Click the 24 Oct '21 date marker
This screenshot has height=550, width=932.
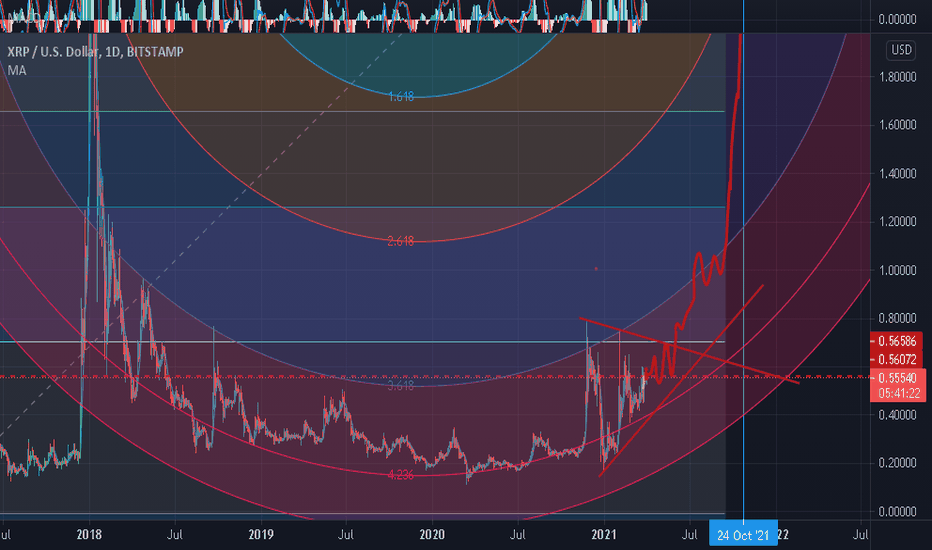743,535
